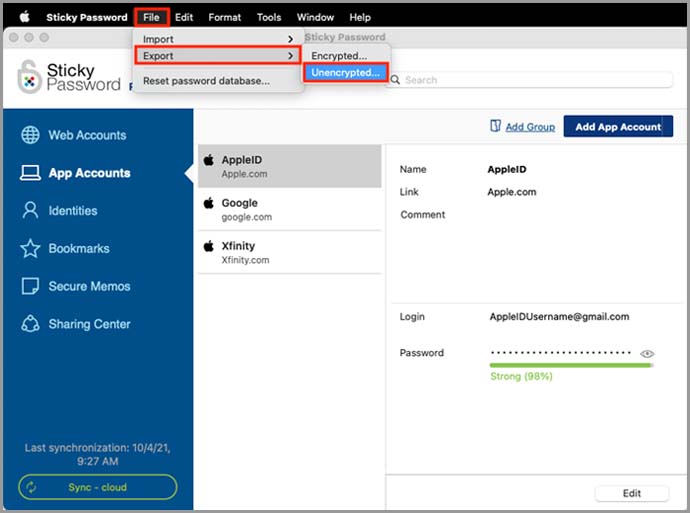Choose Export from the File menu
690x513 pixels.
tap(218, 56)
